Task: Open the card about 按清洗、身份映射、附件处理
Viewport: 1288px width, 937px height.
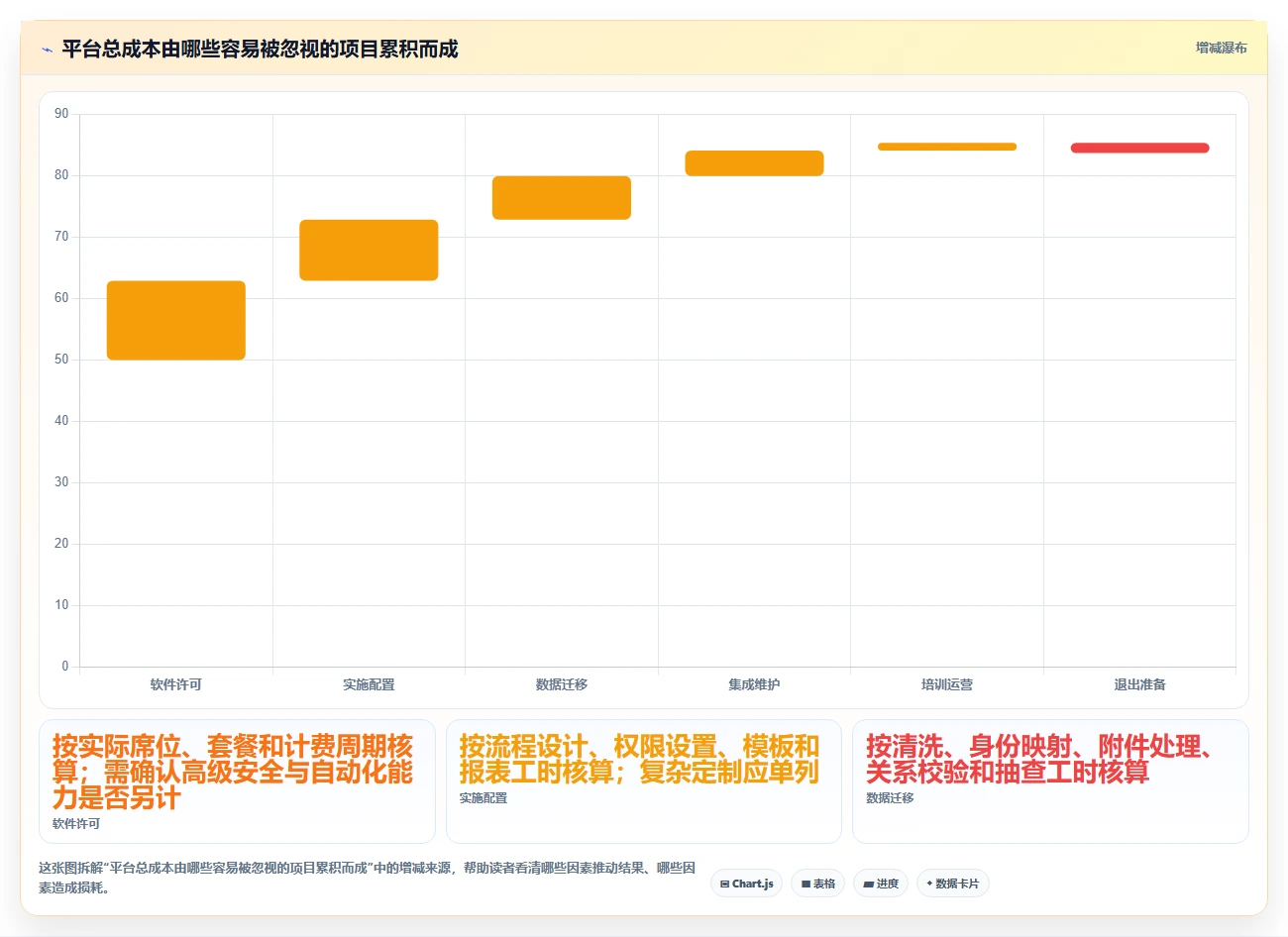Action: pos(1050,781)
